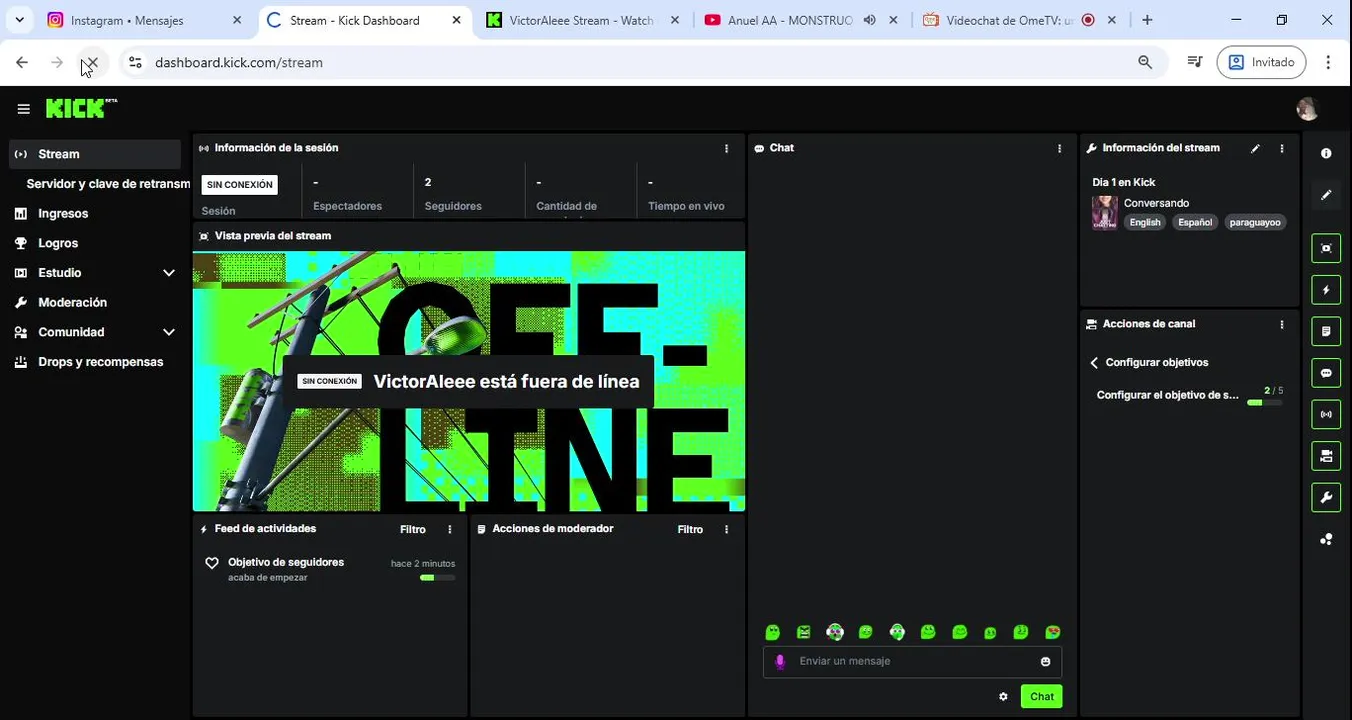This screenshot has width=1352, height=720.
Task: Insert the first green blob emote
Action: [772, 632]
